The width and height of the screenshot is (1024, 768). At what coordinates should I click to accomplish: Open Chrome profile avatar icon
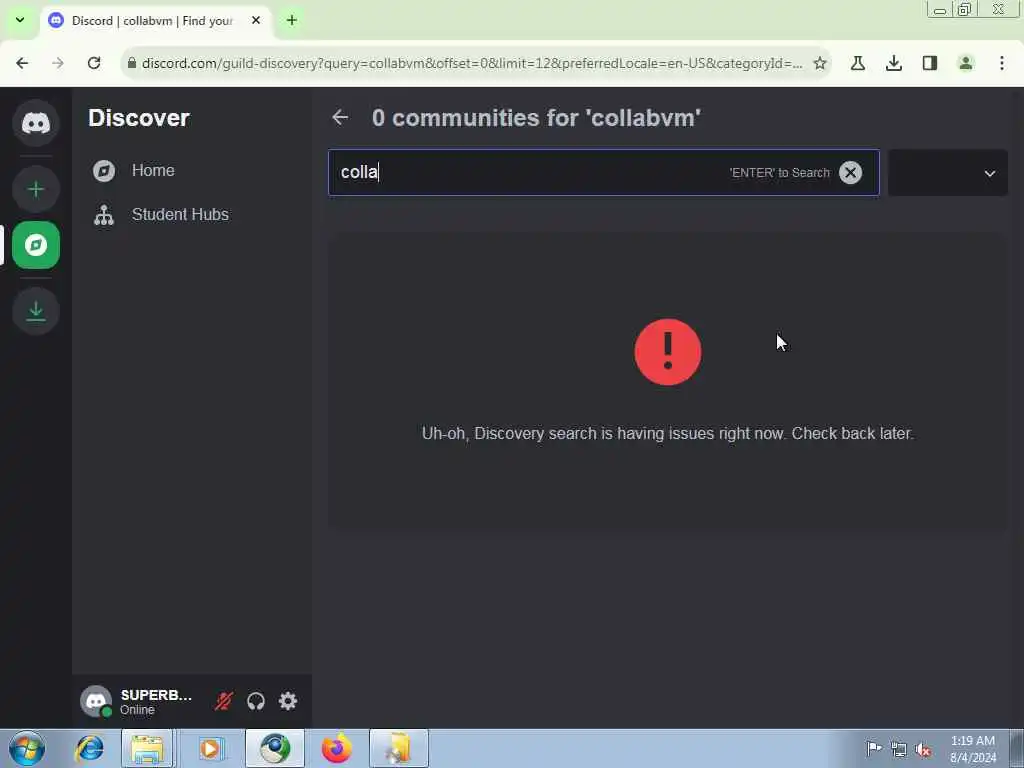click(x=966, y=63)
